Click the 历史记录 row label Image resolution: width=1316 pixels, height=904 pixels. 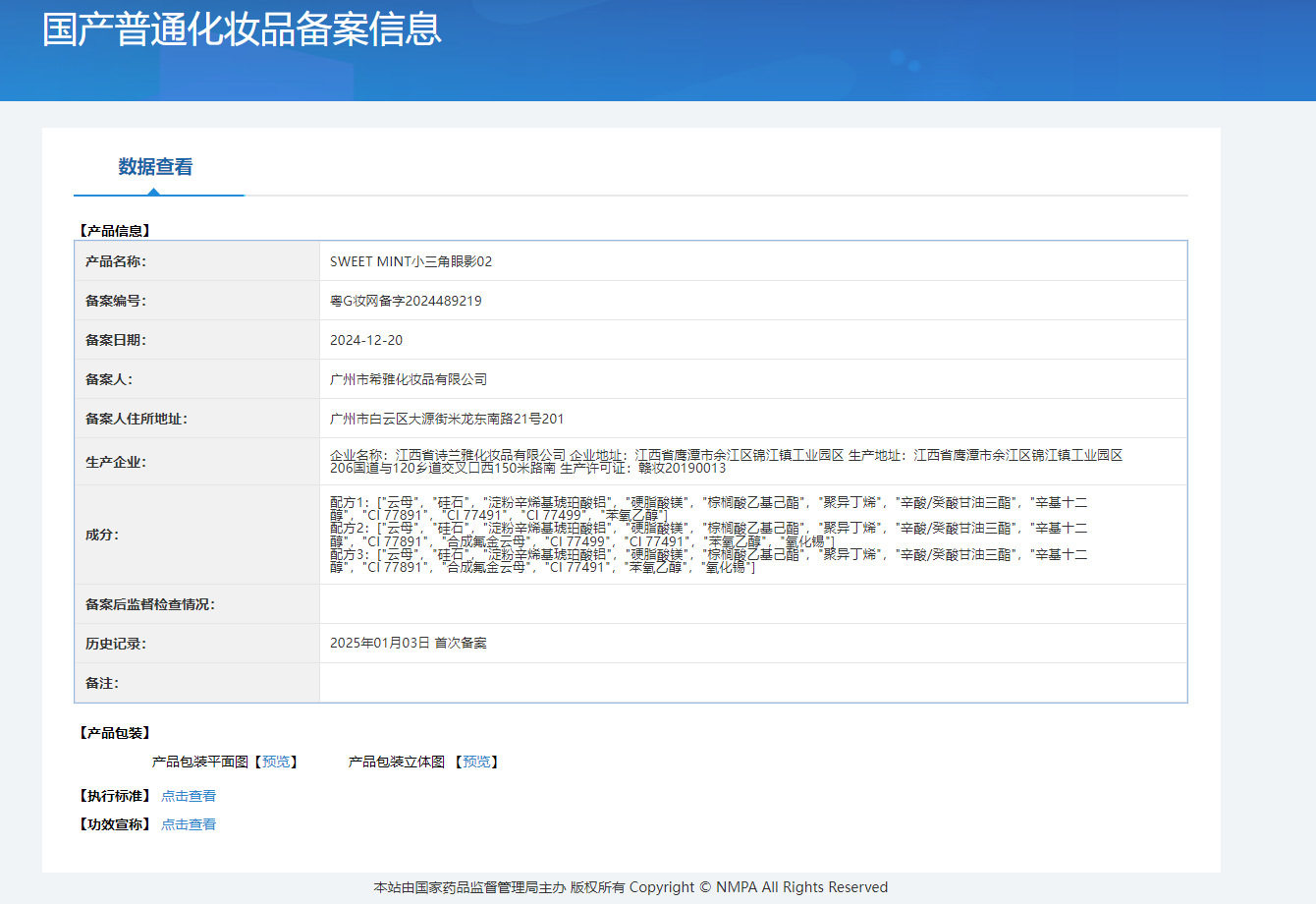point(115,644)
